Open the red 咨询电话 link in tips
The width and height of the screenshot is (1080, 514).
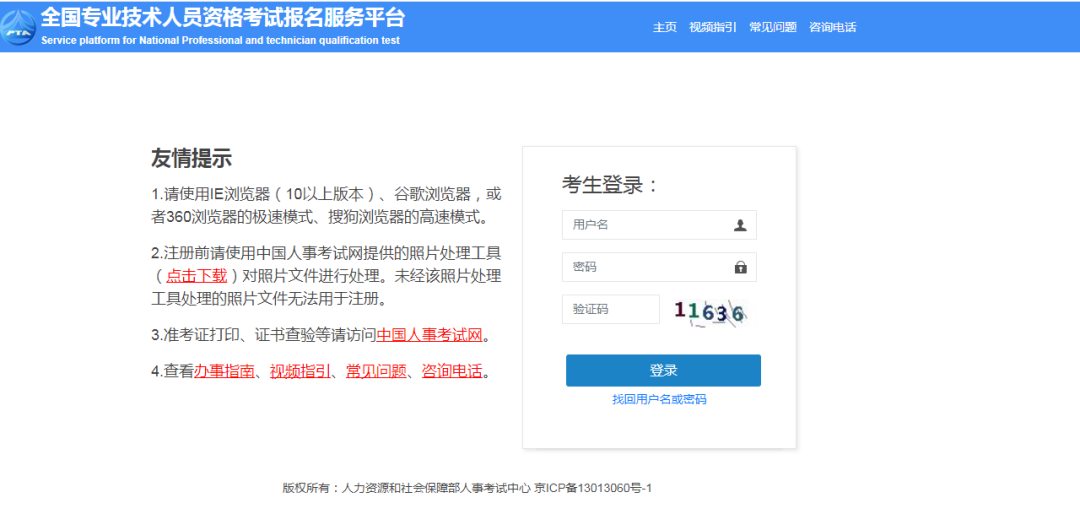point(451,371)
